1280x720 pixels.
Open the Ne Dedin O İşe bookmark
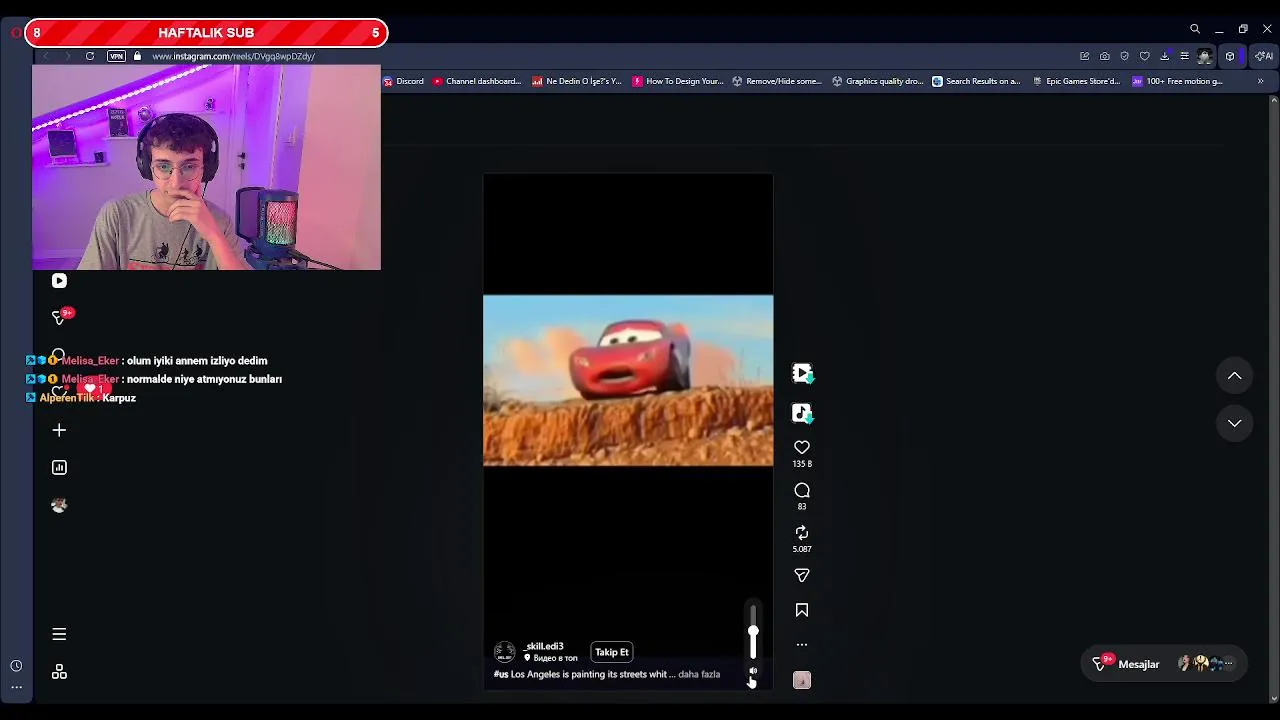[577, 81]
